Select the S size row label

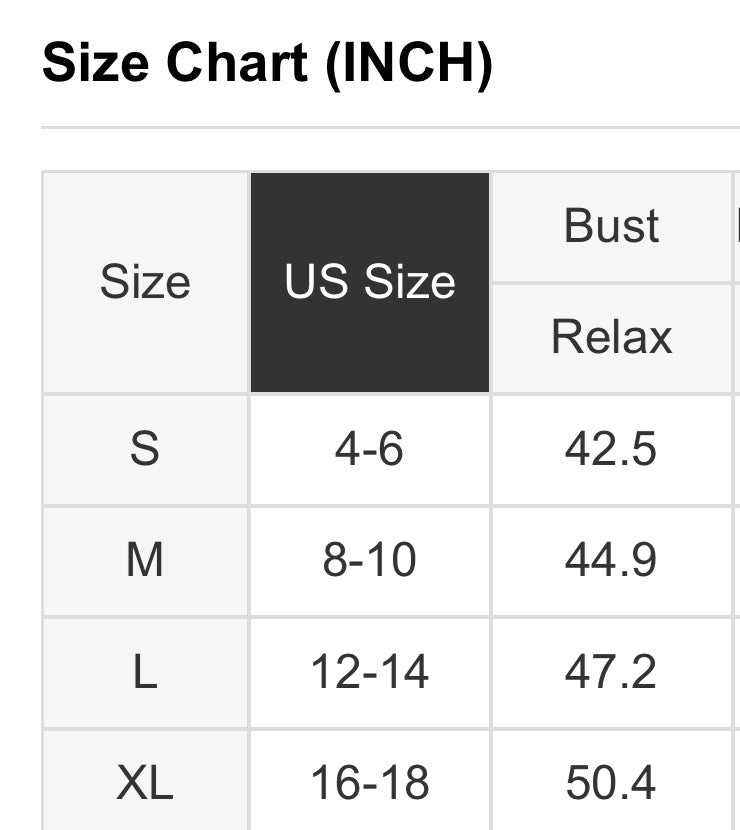click(145, 450)
